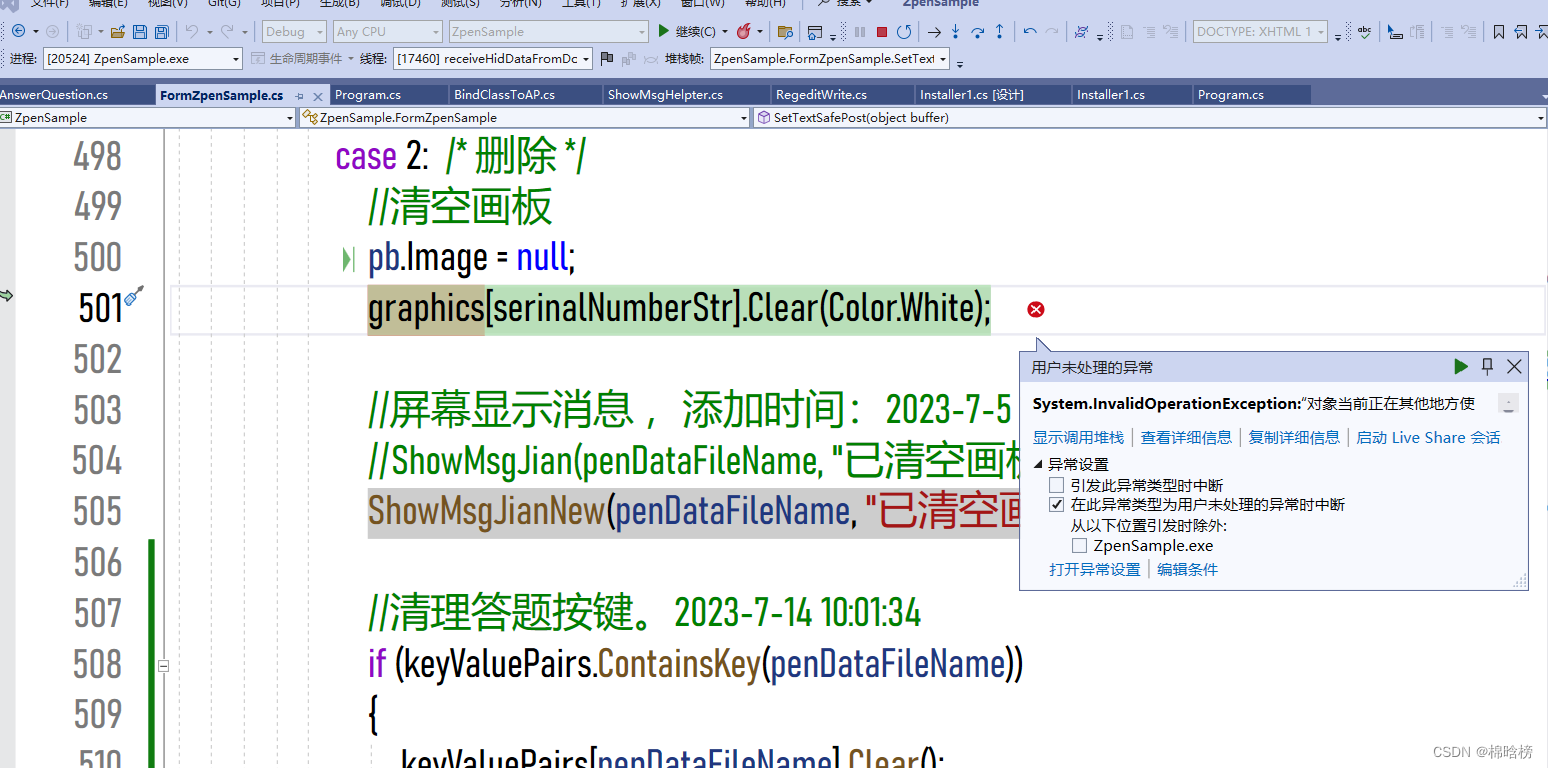1548x768 pixels.
Task: Click the Step Into arrow icon
Action: click(x=956, y=32)
